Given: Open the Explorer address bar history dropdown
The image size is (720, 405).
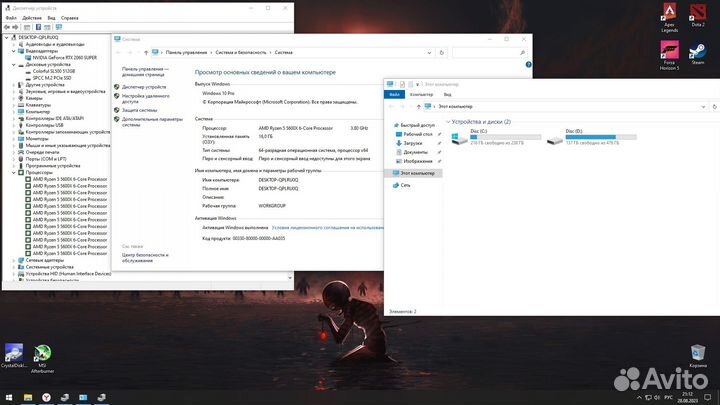Looking at the screenshot, I should point(703,107).
